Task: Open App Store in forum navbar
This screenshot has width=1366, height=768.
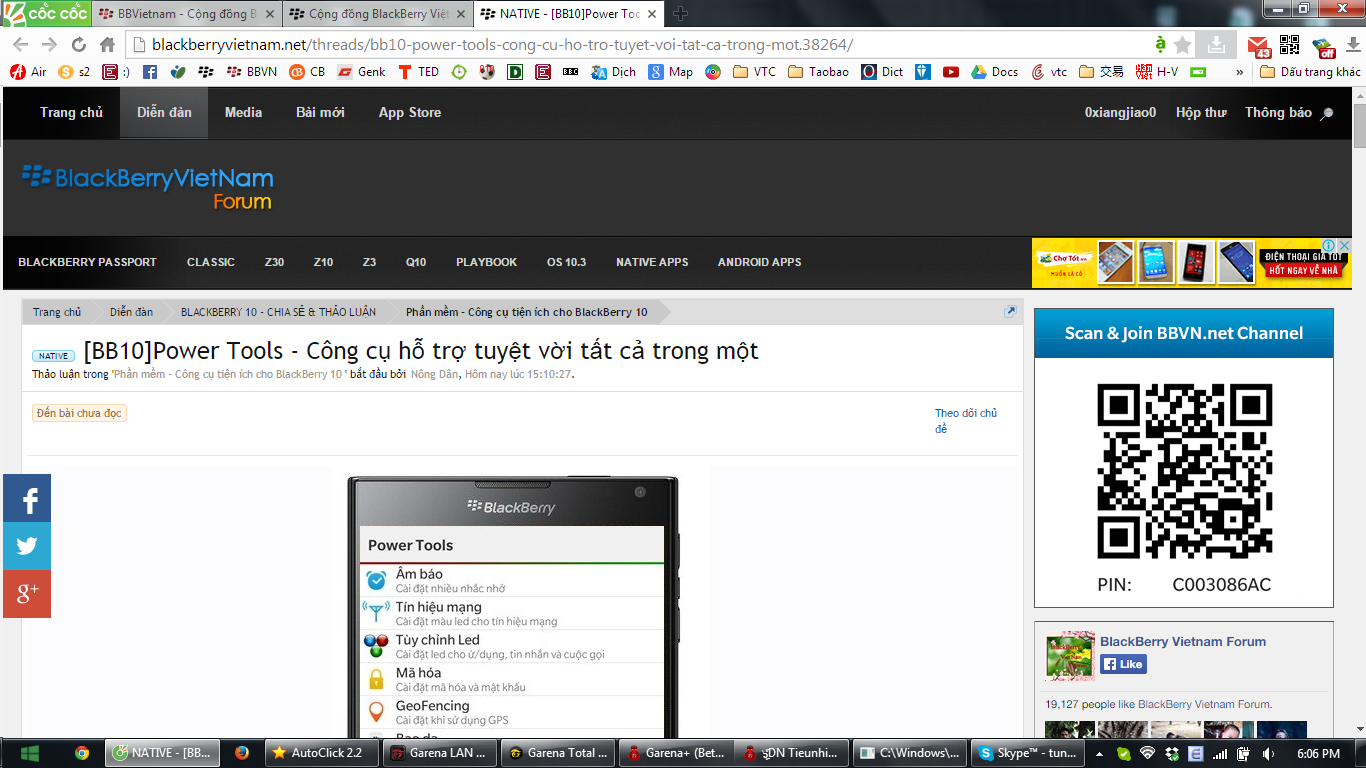Action: point(410,113)
